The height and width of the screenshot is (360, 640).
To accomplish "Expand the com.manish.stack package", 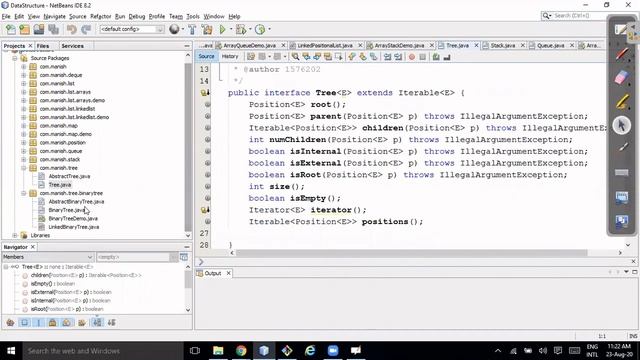I will pyautogui.click(x=24, y=160).
